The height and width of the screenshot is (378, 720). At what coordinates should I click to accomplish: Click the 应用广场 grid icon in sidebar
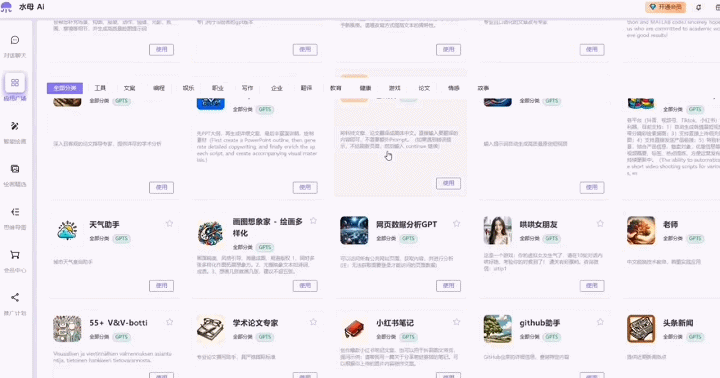coord(15,83)
